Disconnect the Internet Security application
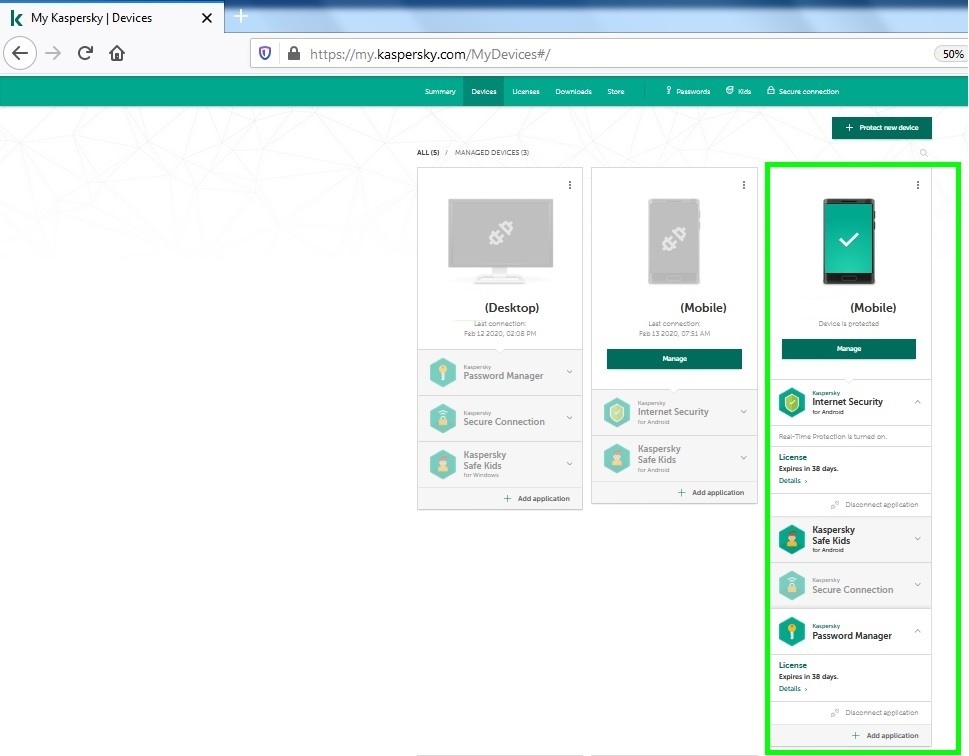969x756 pixels. pyautogui.click(x=874, y=504)
